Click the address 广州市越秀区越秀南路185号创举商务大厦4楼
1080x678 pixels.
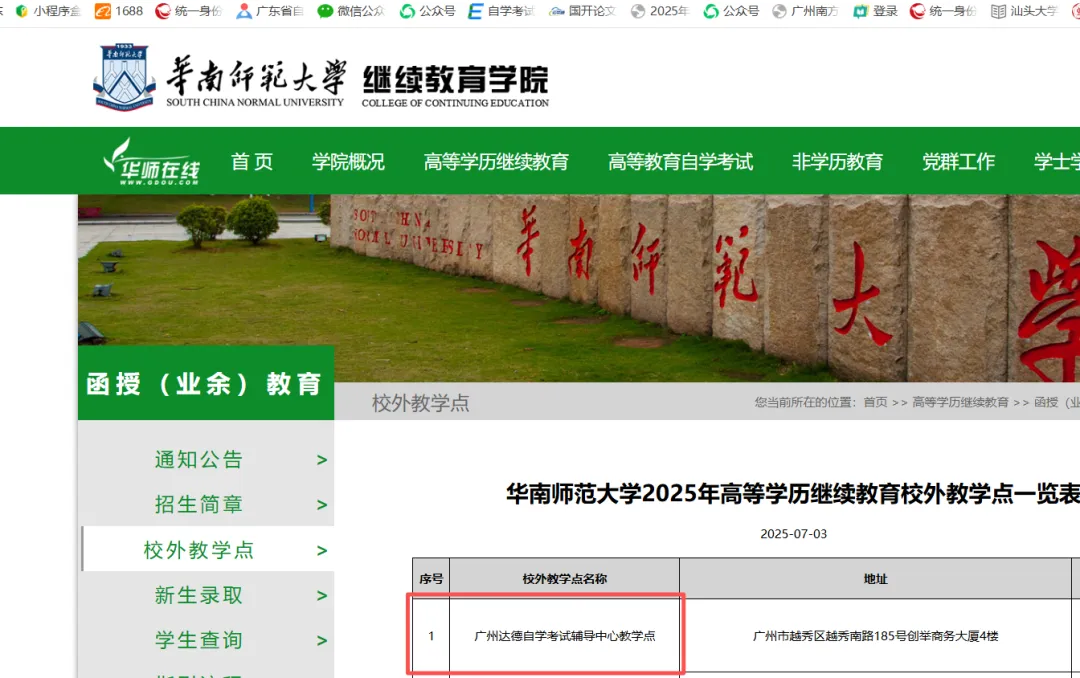click(875, 636)
